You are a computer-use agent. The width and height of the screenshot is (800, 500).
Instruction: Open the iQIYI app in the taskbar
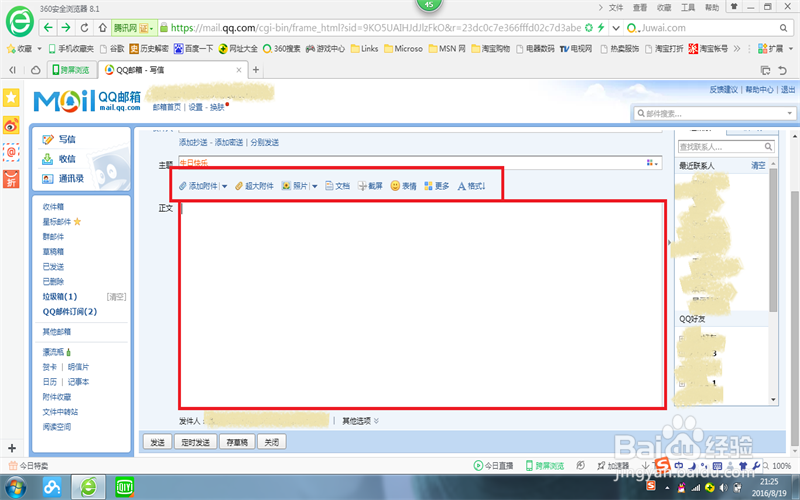124,488
